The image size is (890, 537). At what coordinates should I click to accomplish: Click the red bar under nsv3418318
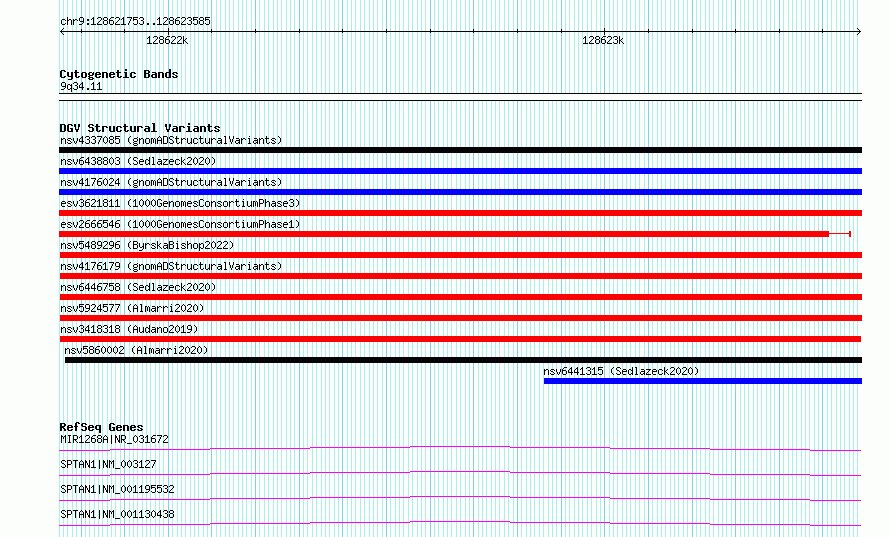tap(460, 339)
